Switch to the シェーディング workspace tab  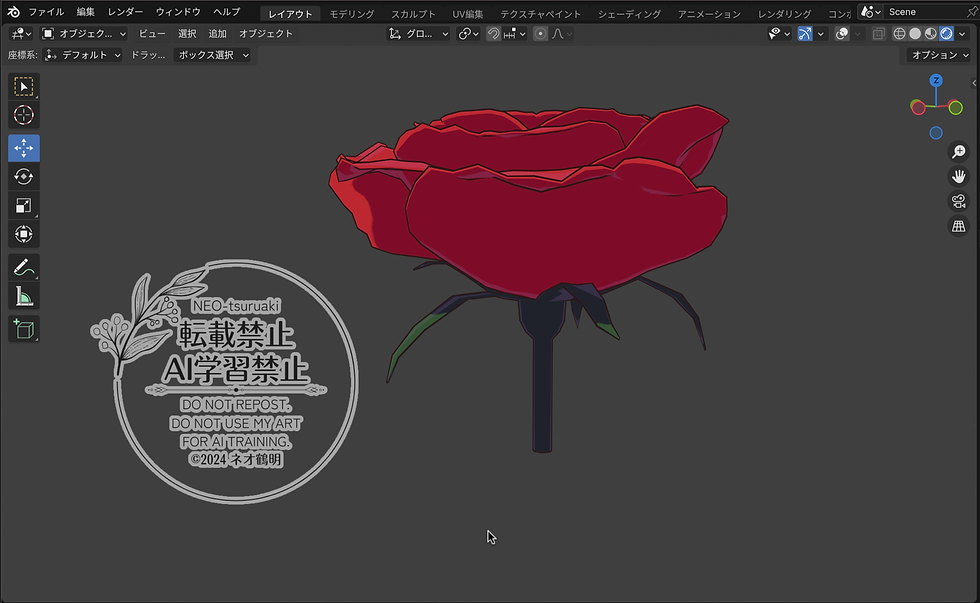(x=629, y=13)
